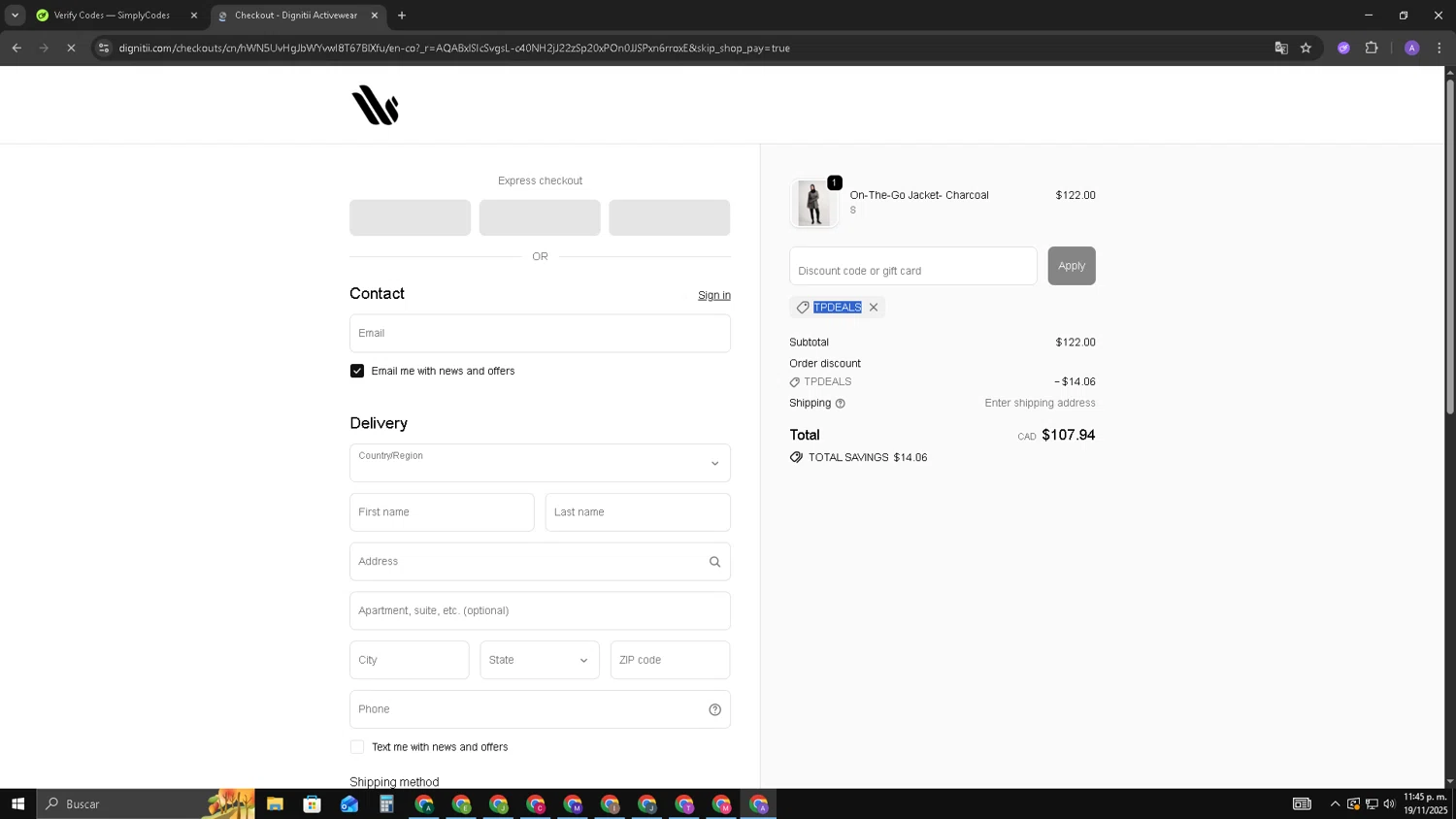Click the third express checkout button
1456x819 pixels.
(x=670, y=217)
